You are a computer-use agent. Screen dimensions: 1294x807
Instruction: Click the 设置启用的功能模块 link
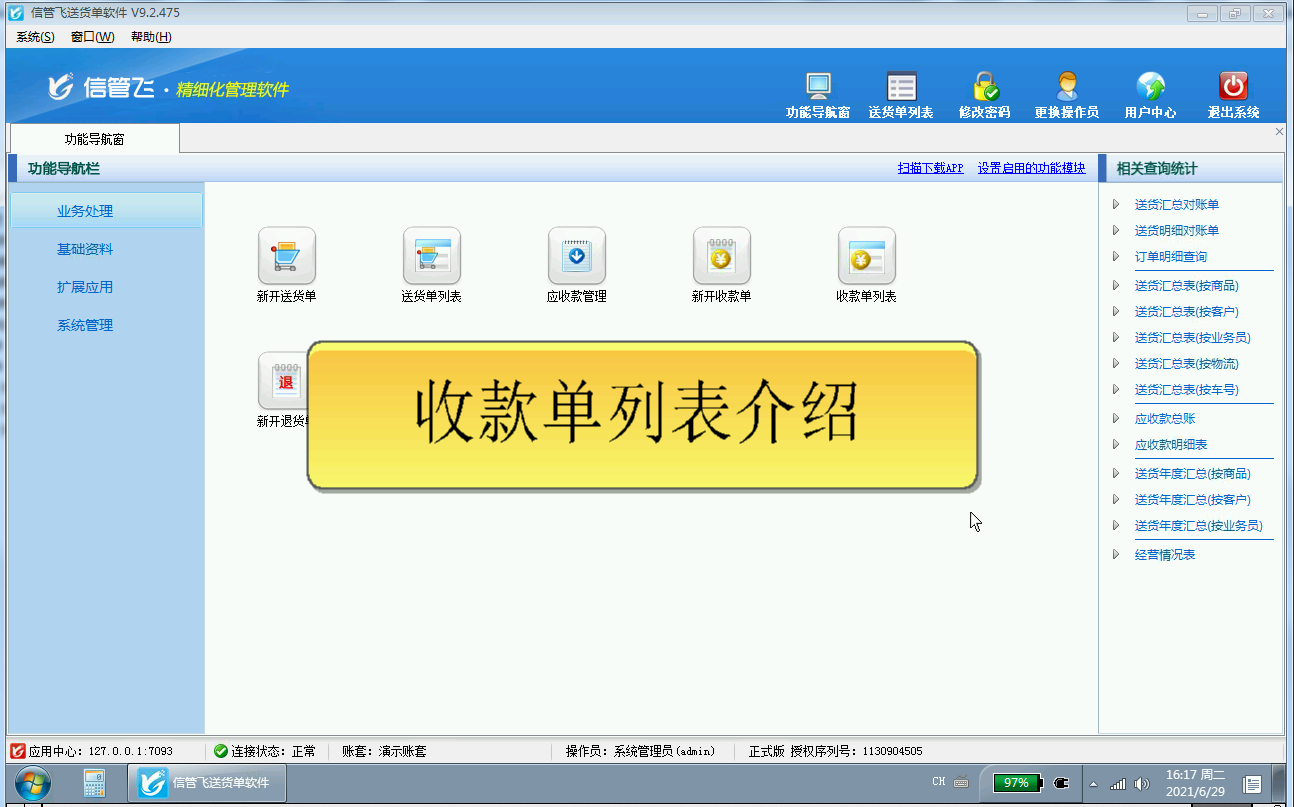click(x=1031, y=169)
